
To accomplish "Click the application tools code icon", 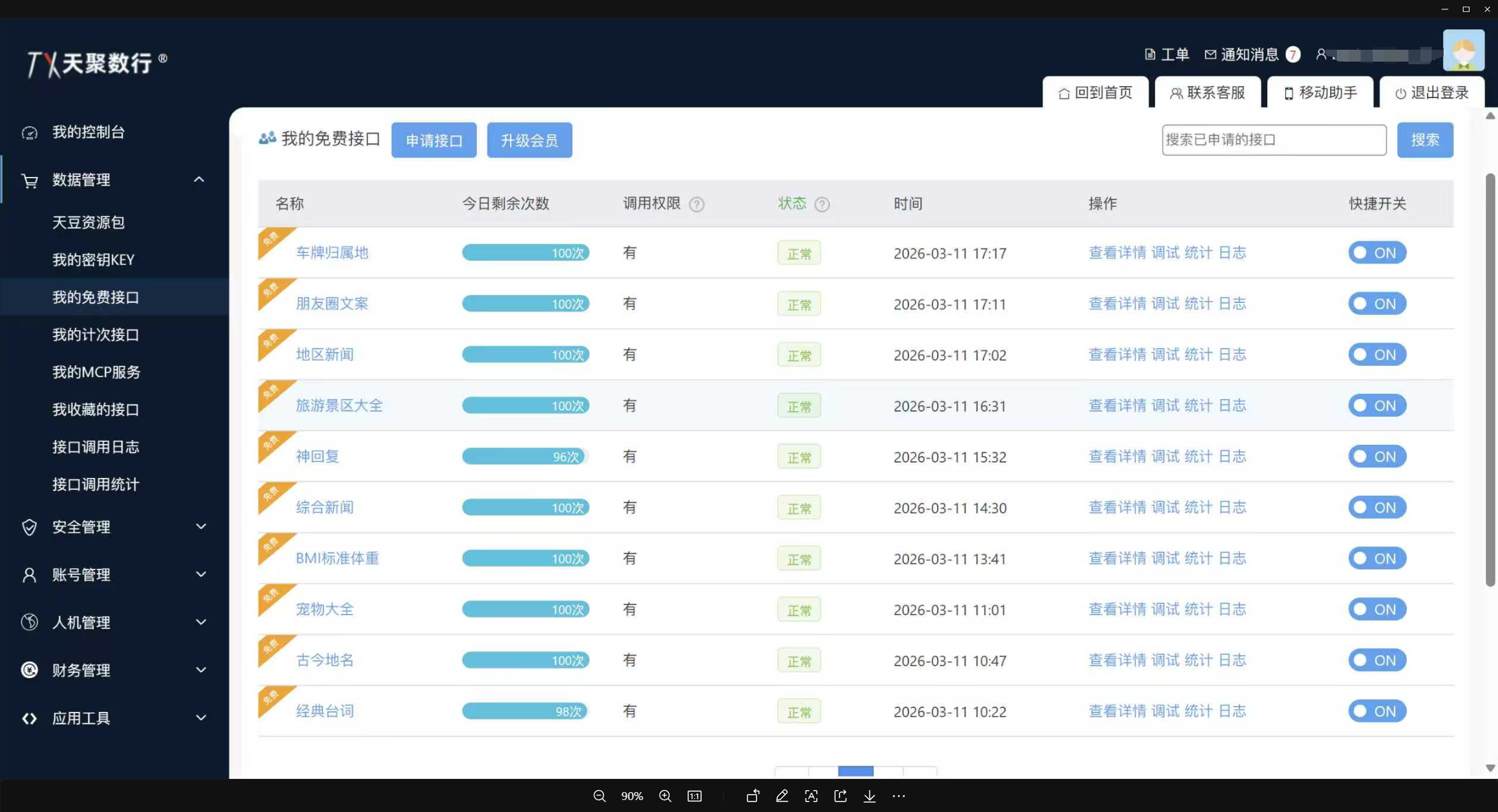I will point(29,718).
